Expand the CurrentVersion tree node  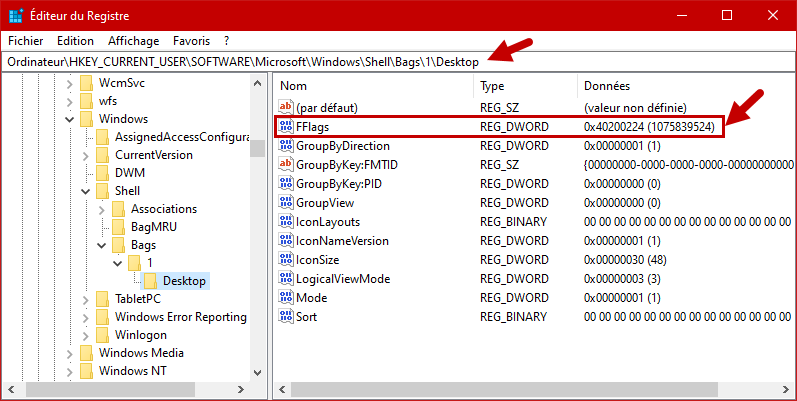86,156
